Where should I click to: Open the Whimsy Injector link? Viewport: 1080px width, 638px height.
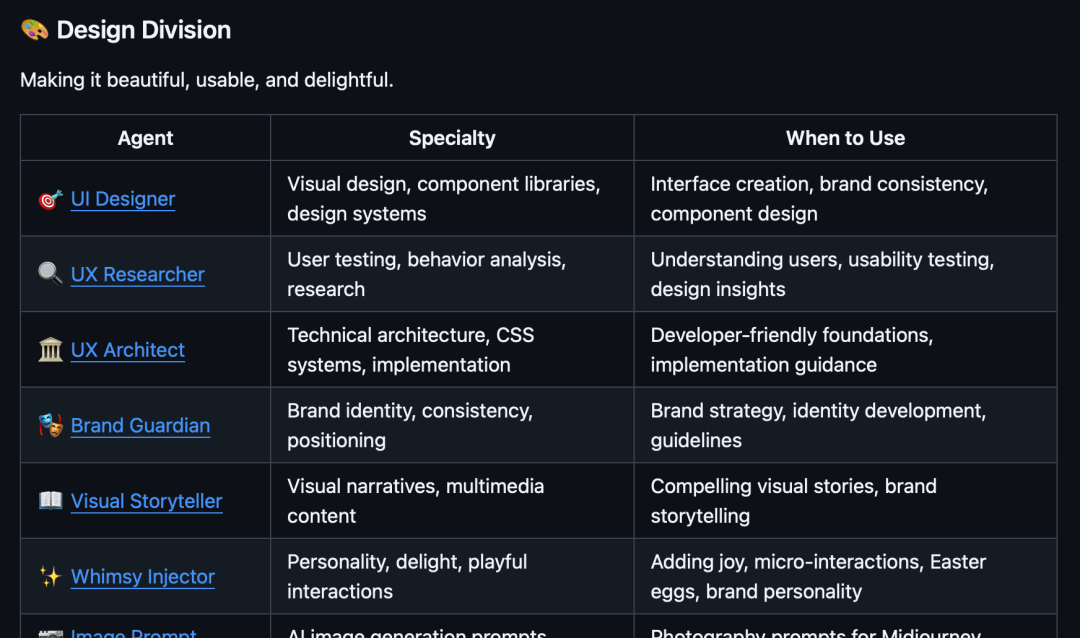click(x=143, y=577)
